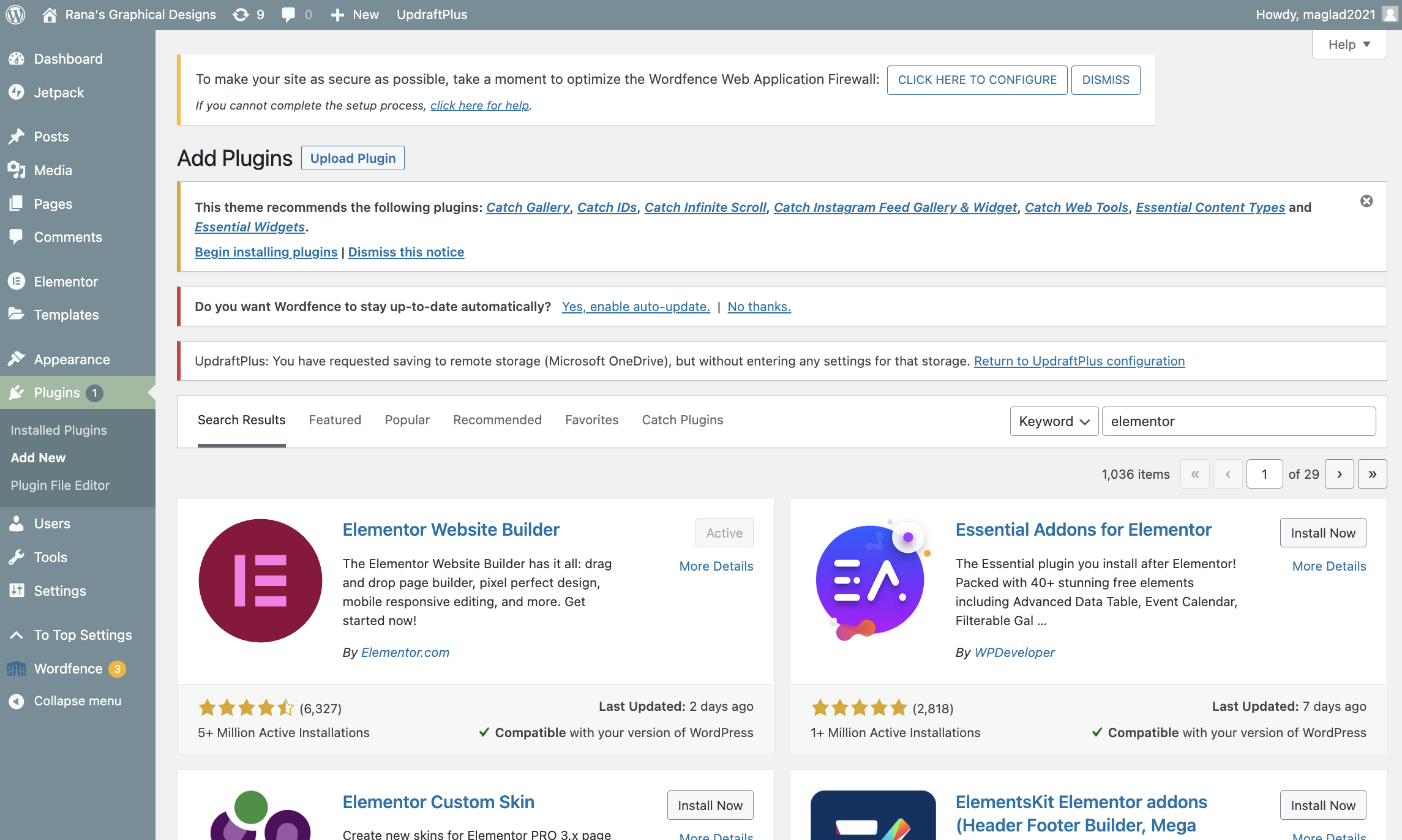The width and height of the screenshot is (1402, 840).
Task: Open the updates icon showing 9
Action: pyautogui.click(x=241, y=14)
